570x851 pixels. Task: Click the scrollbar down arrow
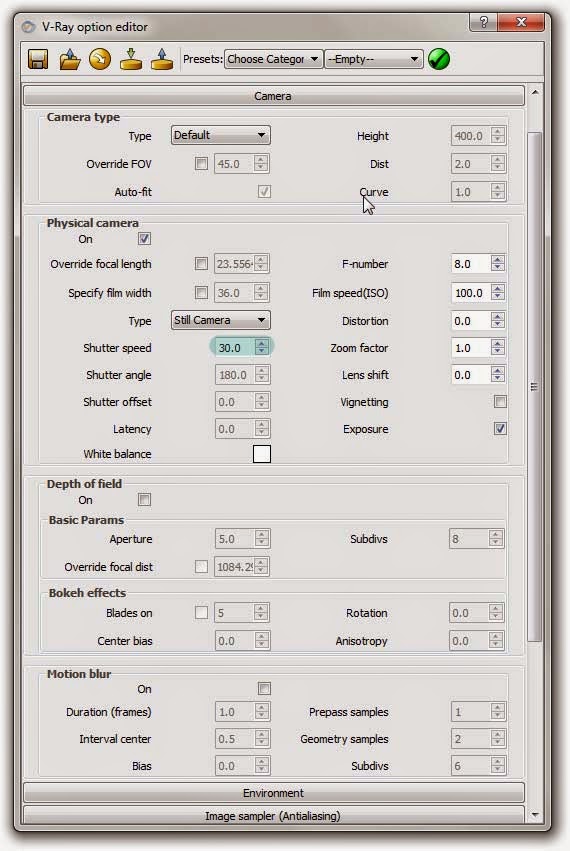pyautogui.click(x=535, y=814)
